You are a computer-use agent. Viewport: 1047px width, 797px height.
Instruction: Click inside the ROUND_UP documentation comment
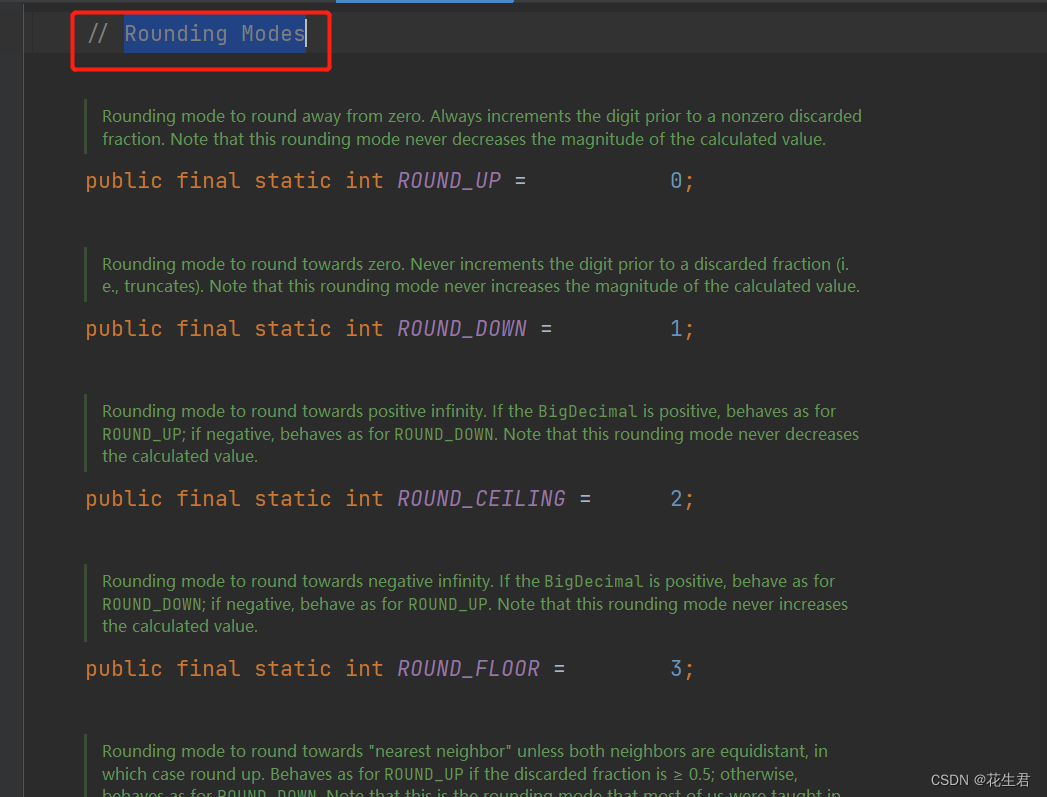coord(400,127)
